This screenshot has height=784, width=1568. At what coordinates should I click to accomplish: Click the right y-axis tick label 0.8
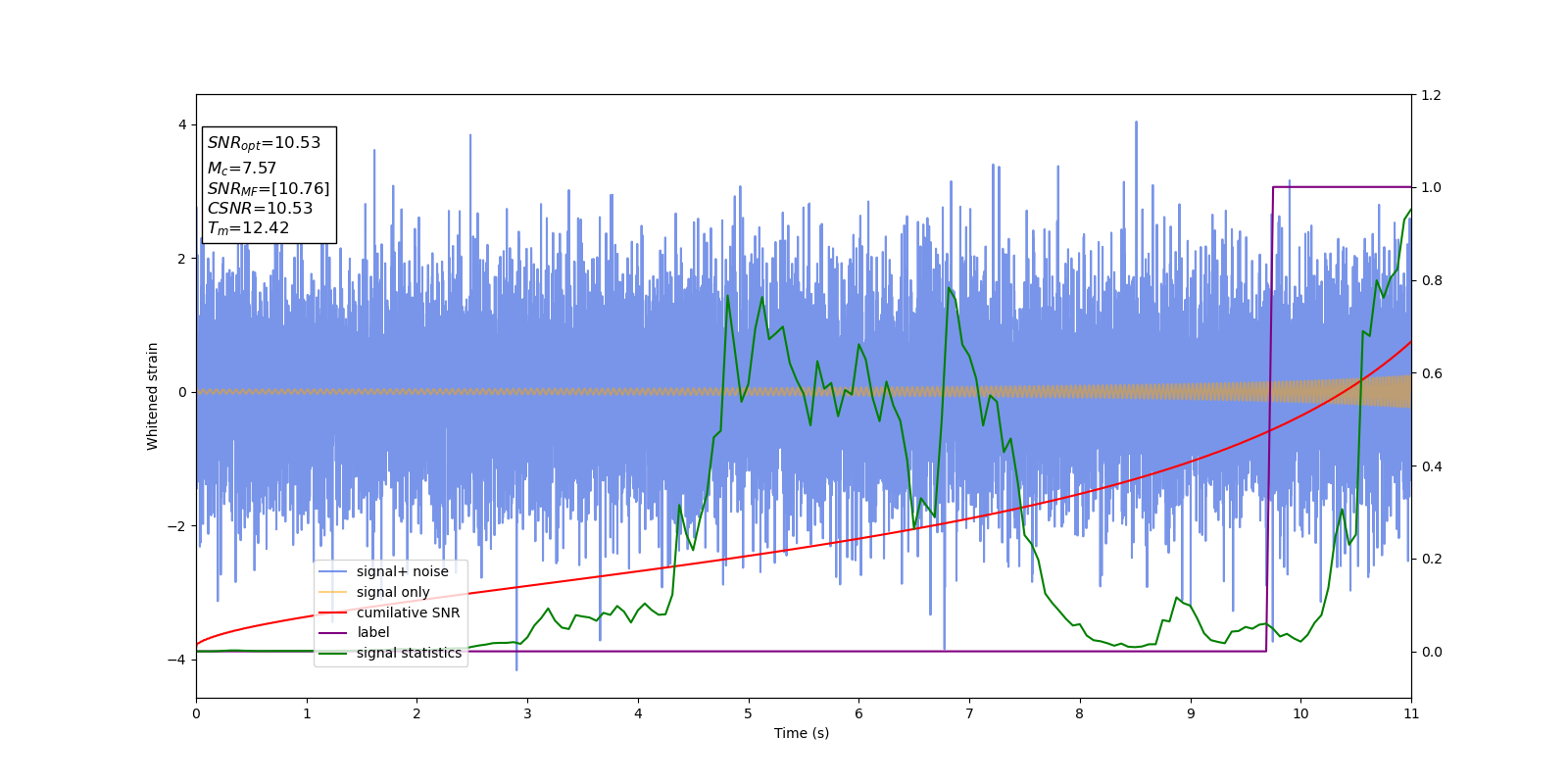click(1431, 280)
